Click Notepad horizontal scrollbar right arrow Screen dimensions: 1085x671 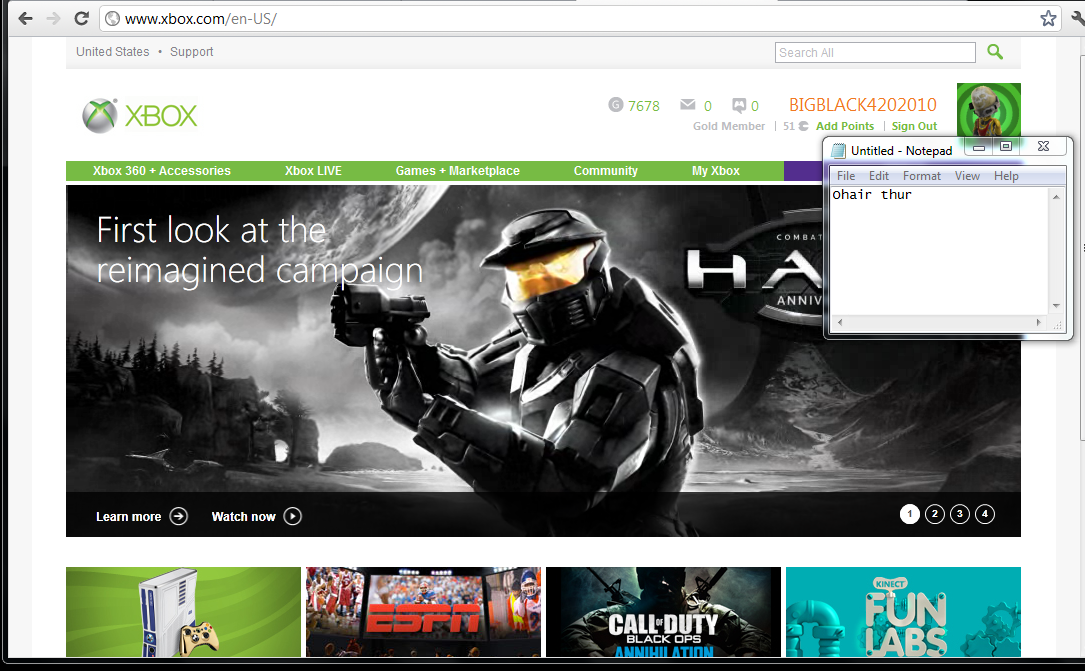[x=1039, y=322]
